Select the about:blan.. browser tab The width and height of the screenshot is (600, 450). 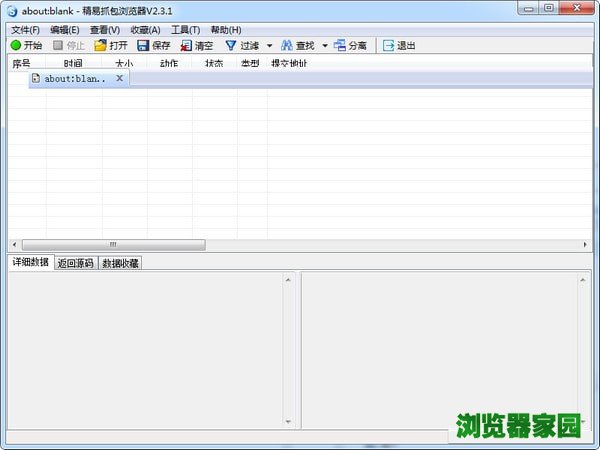point(78,79)
